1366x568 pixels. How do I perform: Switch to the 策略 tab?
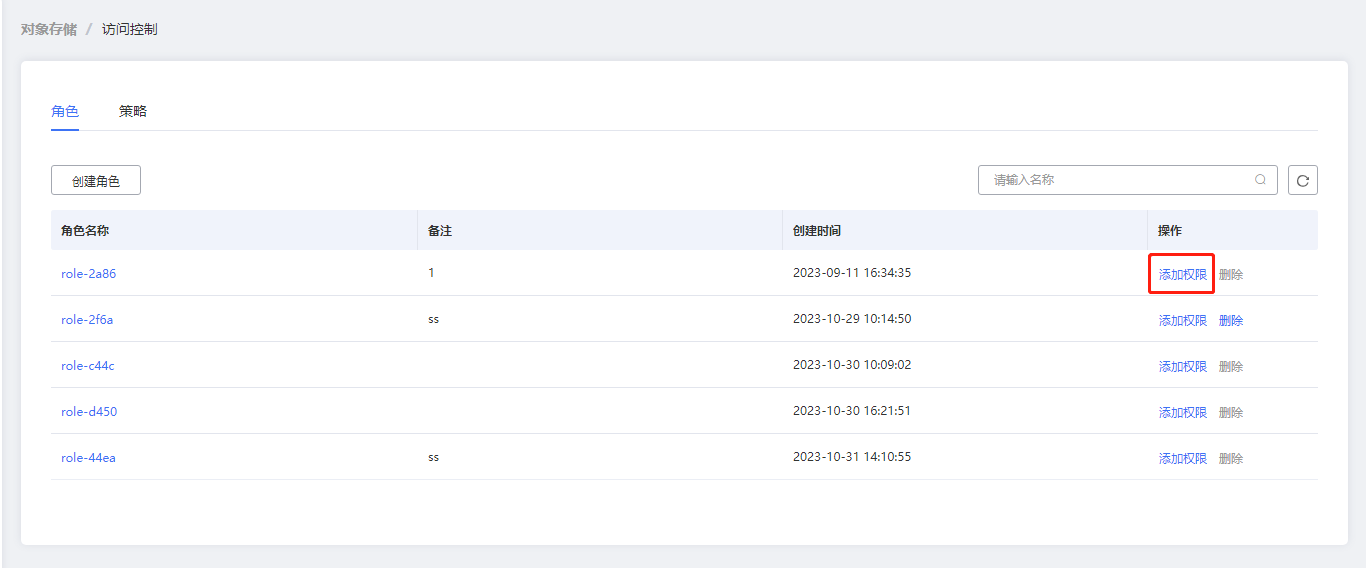coord(133,111)
